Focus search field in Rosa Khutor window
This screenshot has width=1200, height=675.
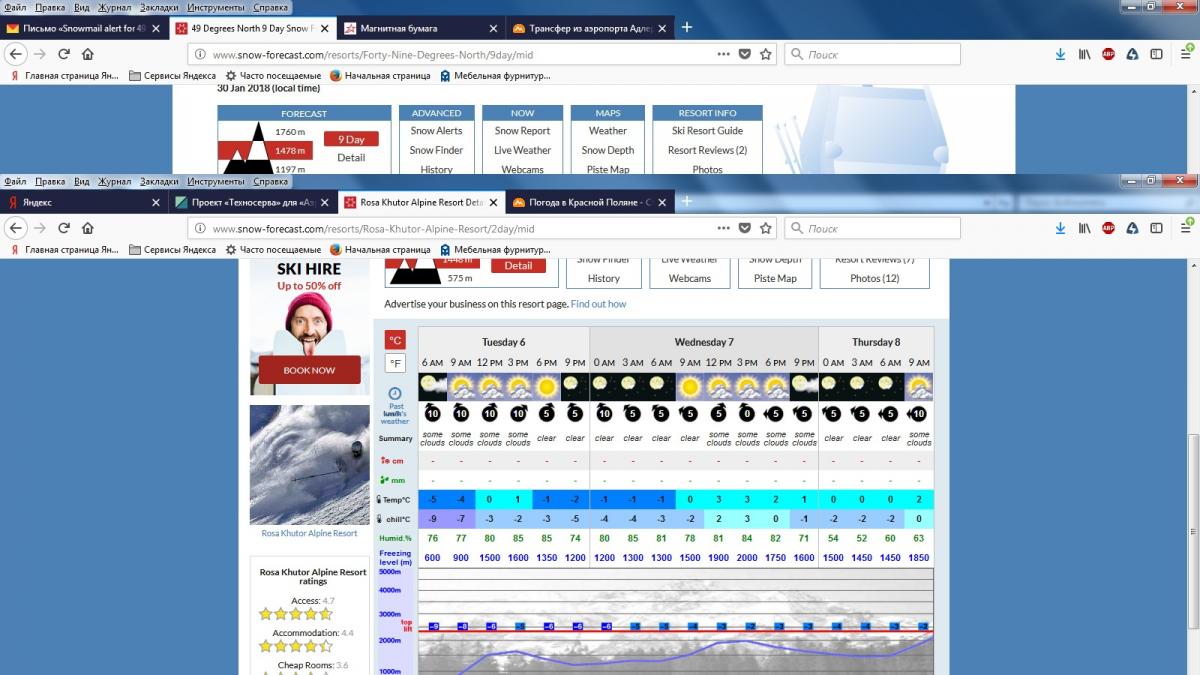tap(872, 228)
